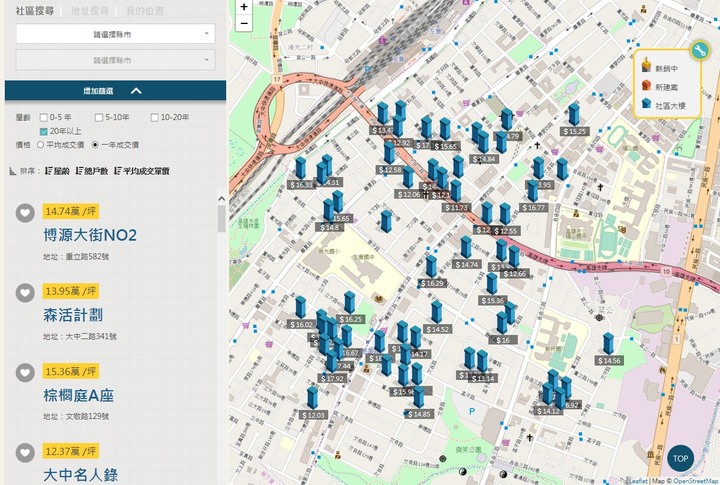Click 13.95萬/坪 price tag
Viewport: 720px width, 485px height.
[x=71, y=291]
